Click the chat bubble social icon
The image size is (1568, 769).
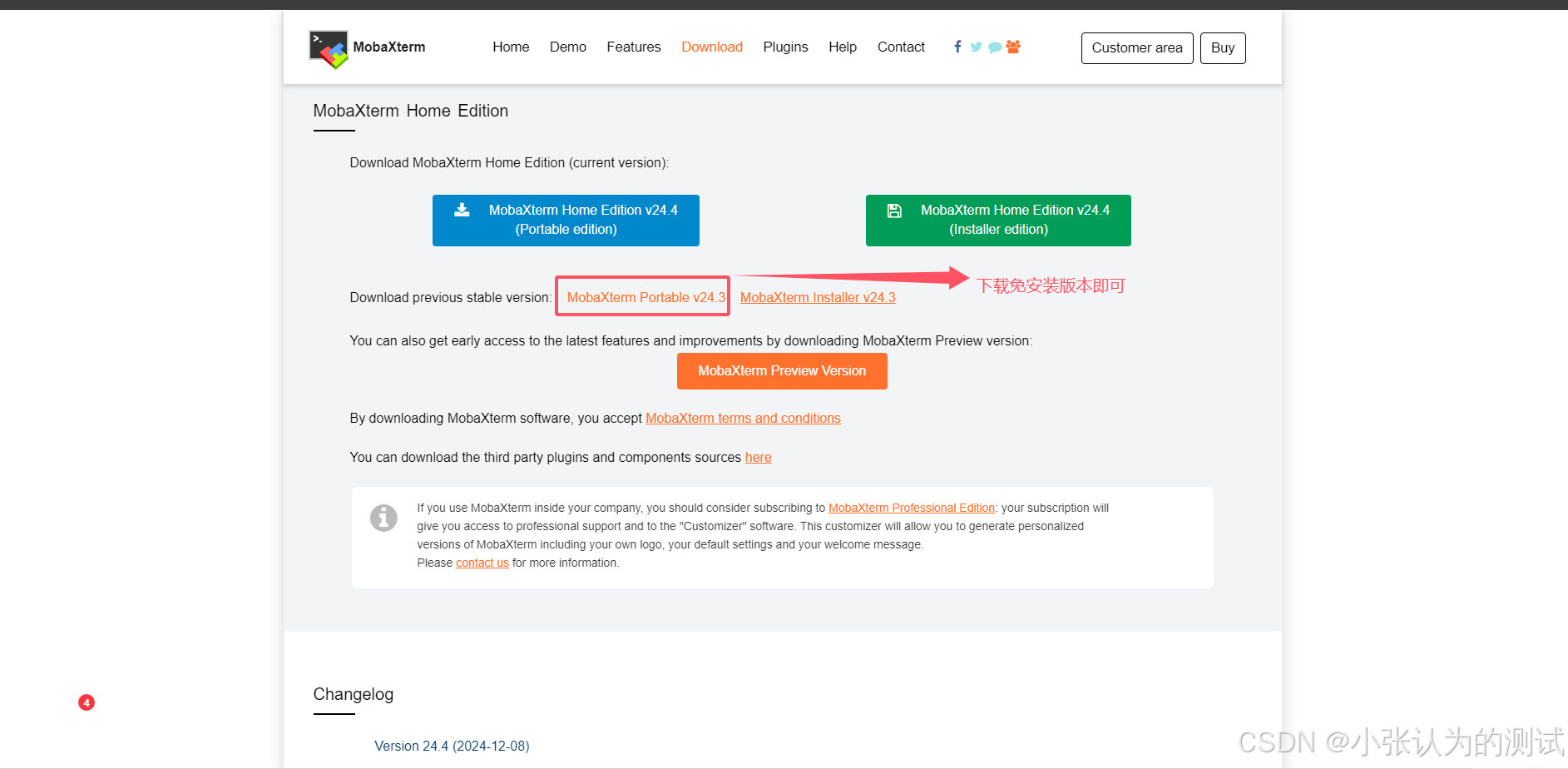pyautogui.click(x=995, y=47)
